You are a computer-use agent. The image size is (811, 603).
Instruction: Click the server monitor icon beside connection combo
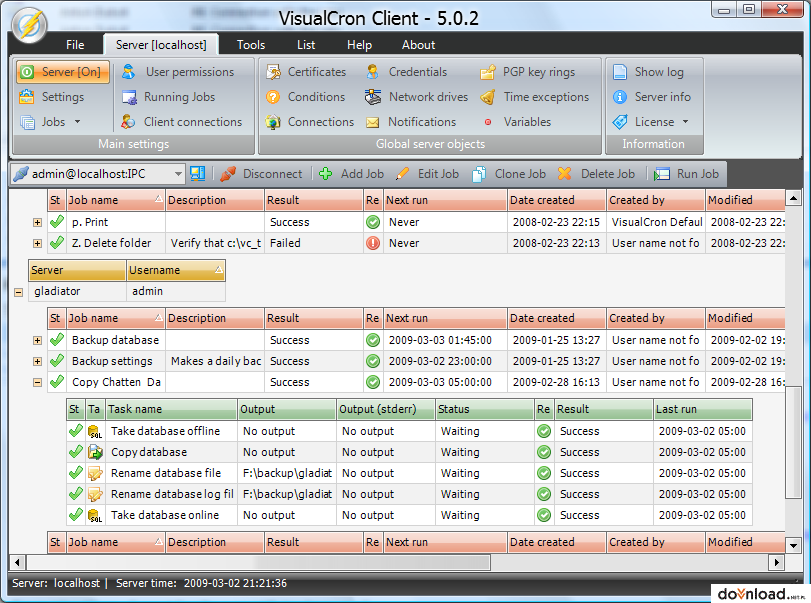point(198,173)
